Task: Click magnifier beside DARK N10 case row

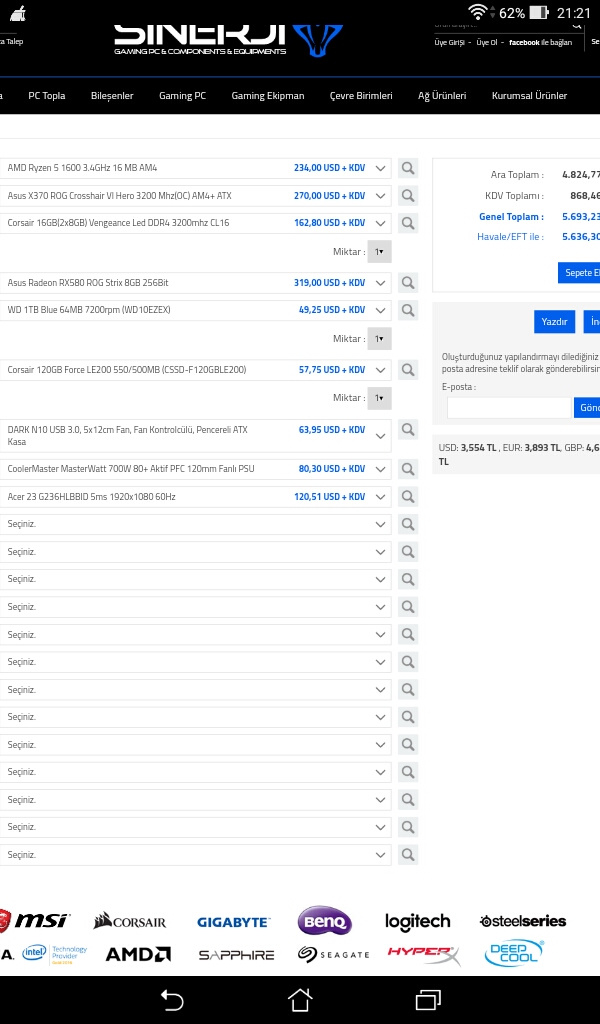Action: tap(408, 430)
